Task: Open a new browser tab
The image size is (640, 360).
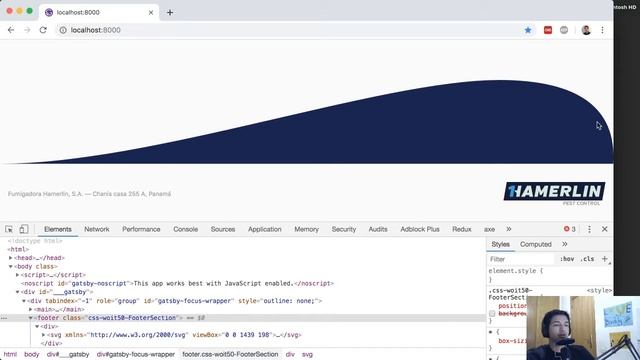Action: click(x=170, y=13)
